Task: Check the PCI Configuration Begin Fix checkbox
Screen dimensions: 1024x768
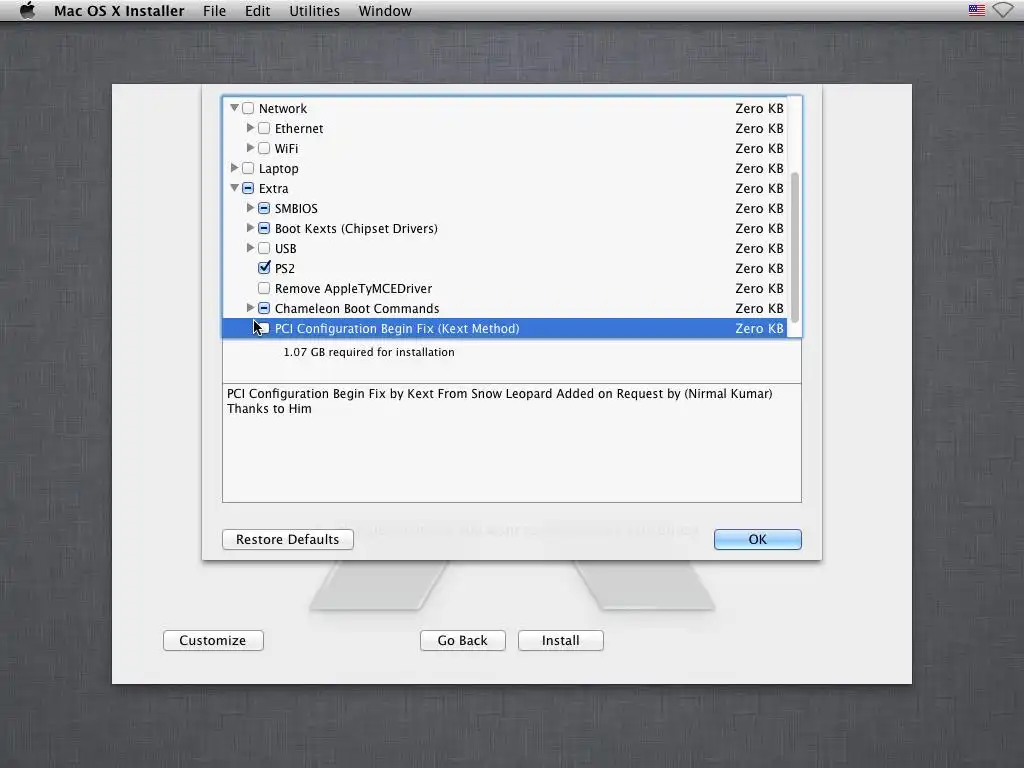Action: pos(264,328)
